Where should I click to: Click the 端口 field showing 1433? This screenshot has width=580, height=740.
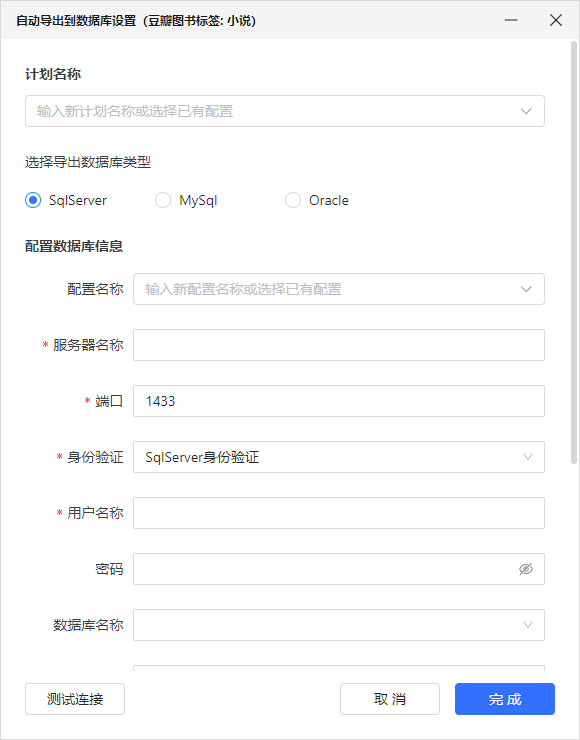point(339,401)
